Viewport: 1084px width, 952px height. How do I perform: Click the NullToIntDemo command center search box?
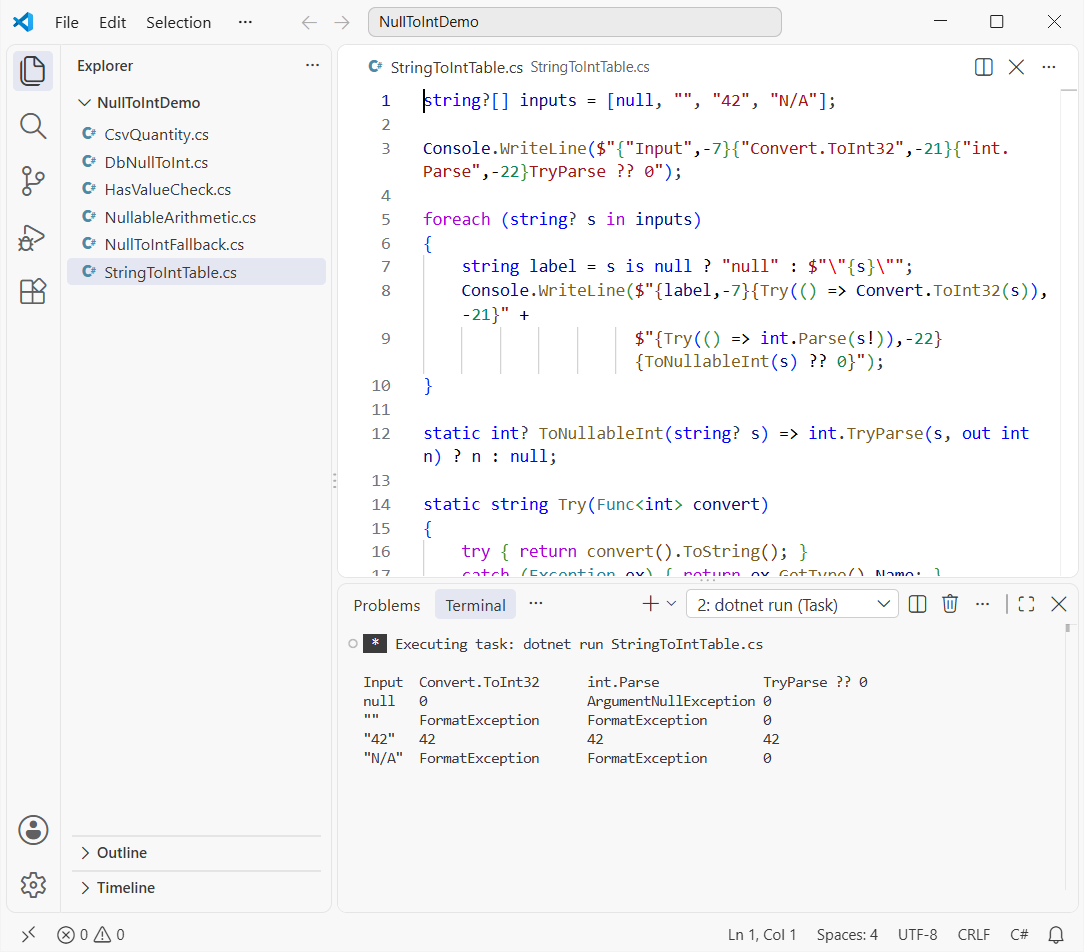[574, 22]
